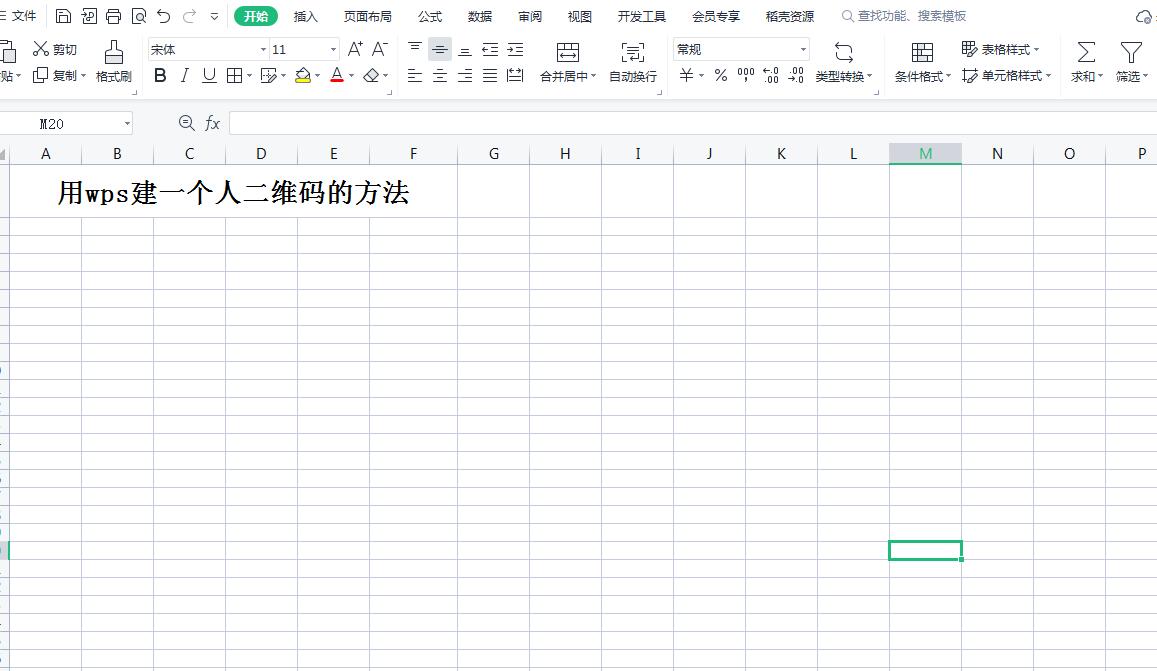Click the cloud sync icon at top right

point(1144,16)
